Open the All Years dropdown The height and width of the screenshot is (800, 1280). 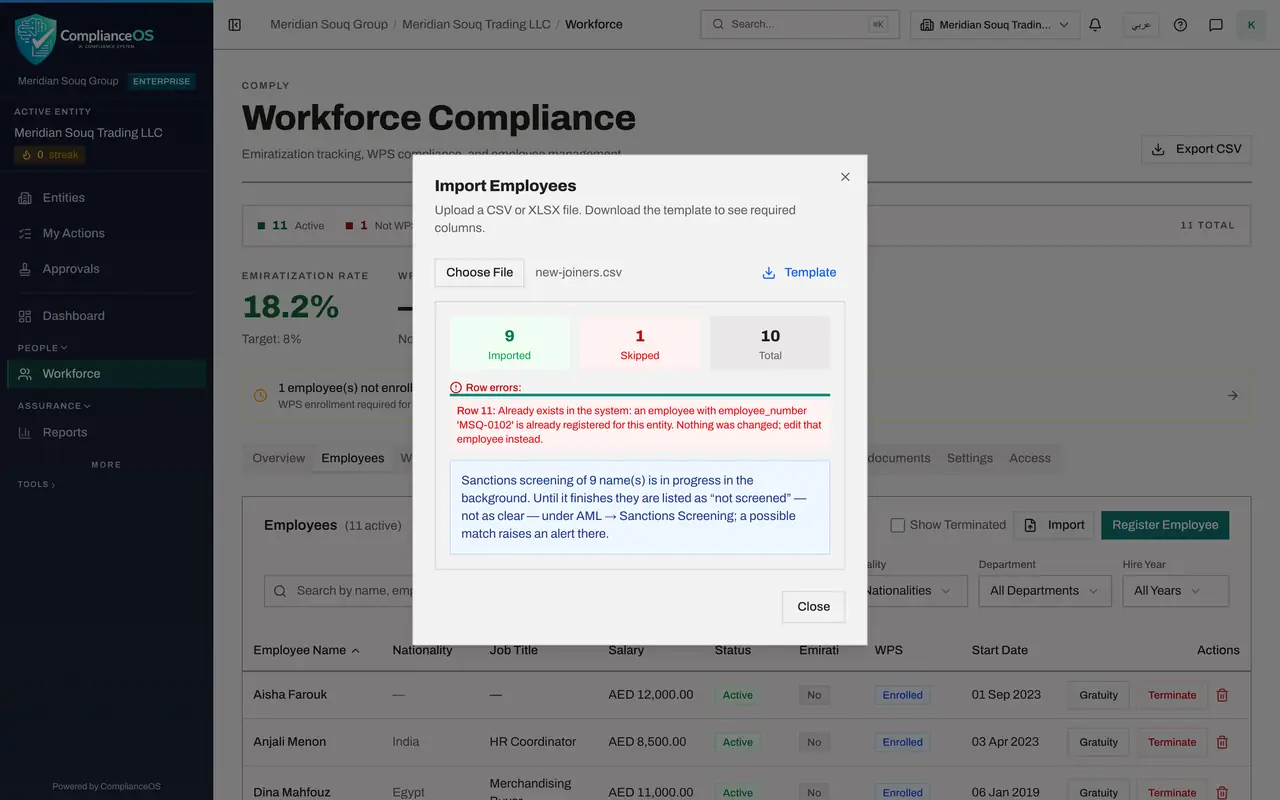[1175, 591]
